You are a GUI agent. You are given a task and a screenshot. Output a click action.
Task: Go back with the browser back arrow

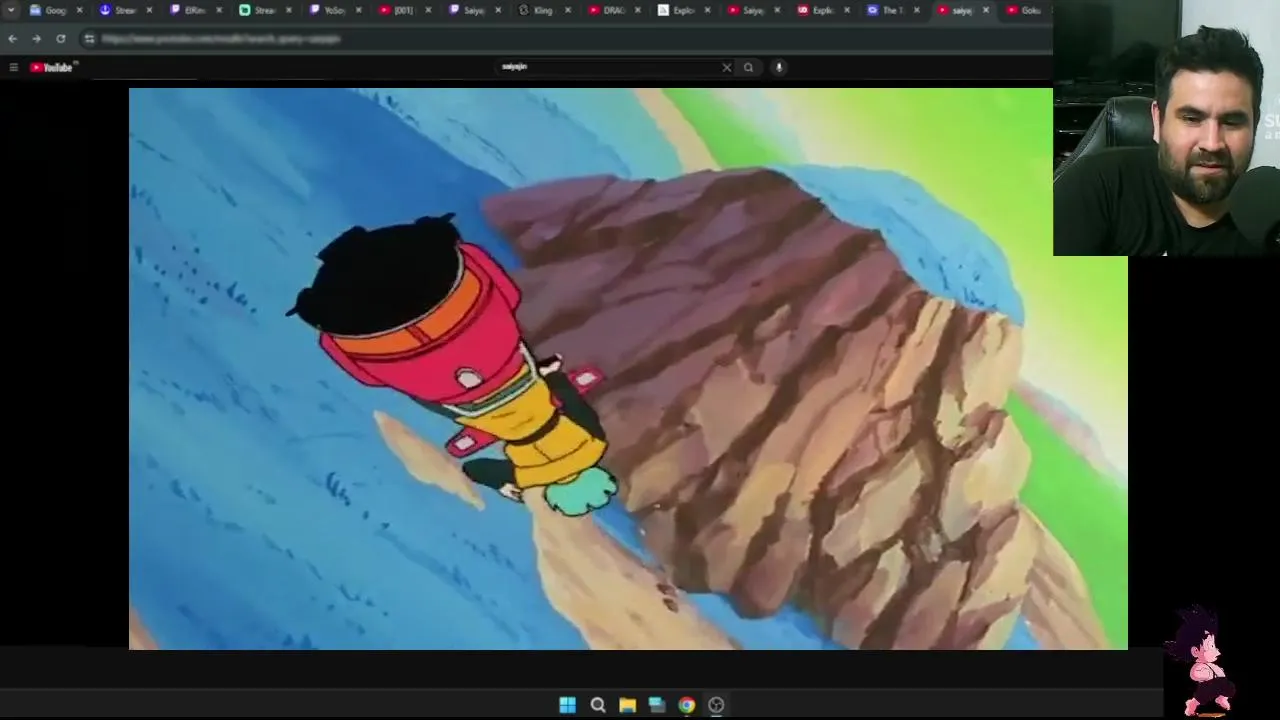click(x=12, y=38)
